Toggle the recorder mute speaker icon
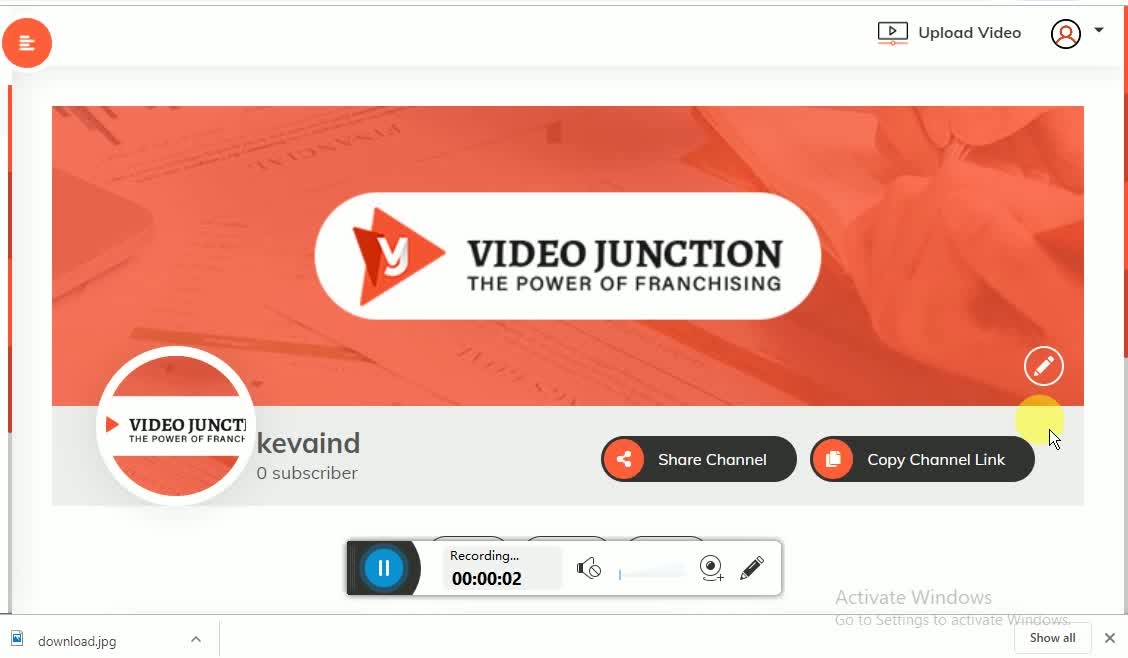The image size is (1128, 658). [x=588, y=569]
